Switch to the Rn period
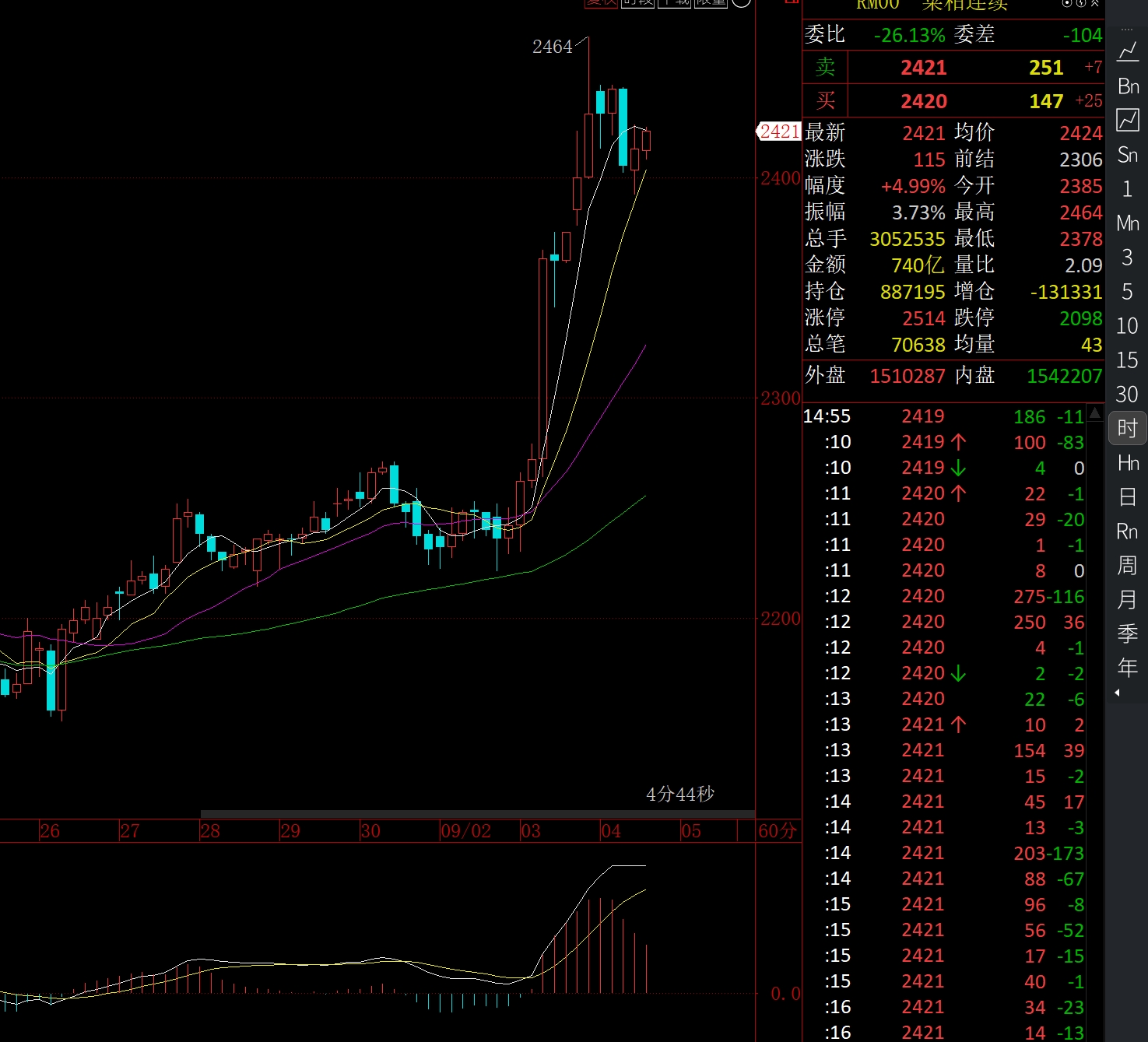Viewport: 1148px width, 1042px height. [x=1128, y=531]
